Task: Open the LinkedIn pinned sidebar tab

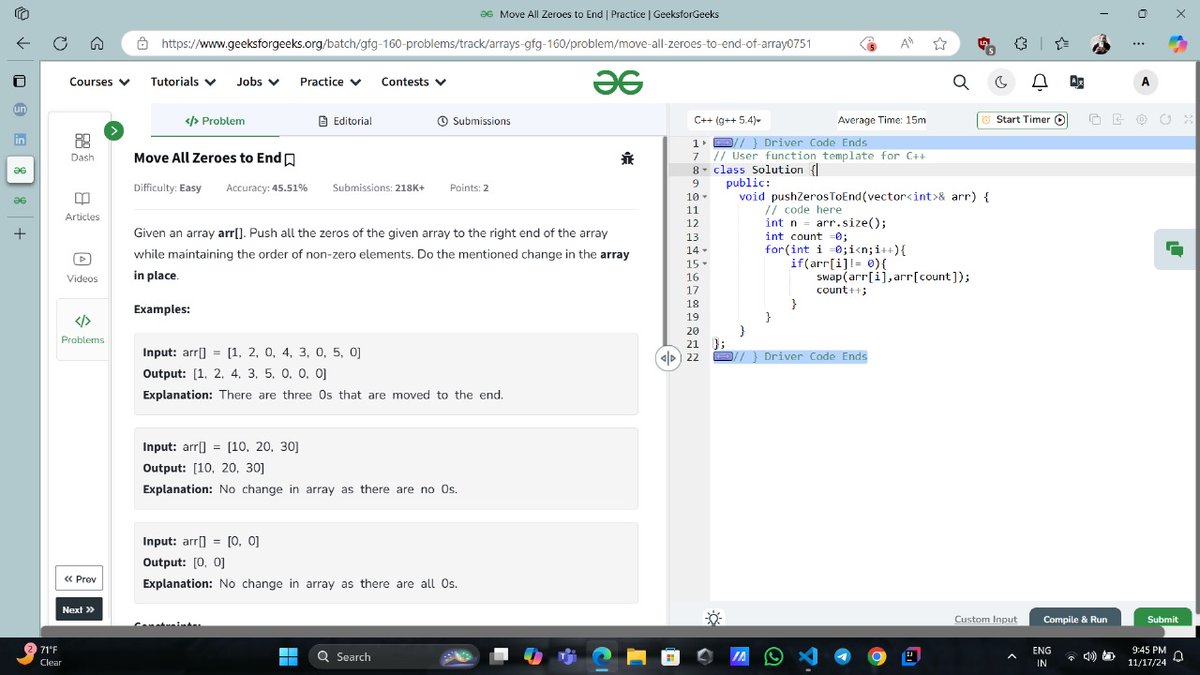Action: pyautogui.click(x=20, y=139)
